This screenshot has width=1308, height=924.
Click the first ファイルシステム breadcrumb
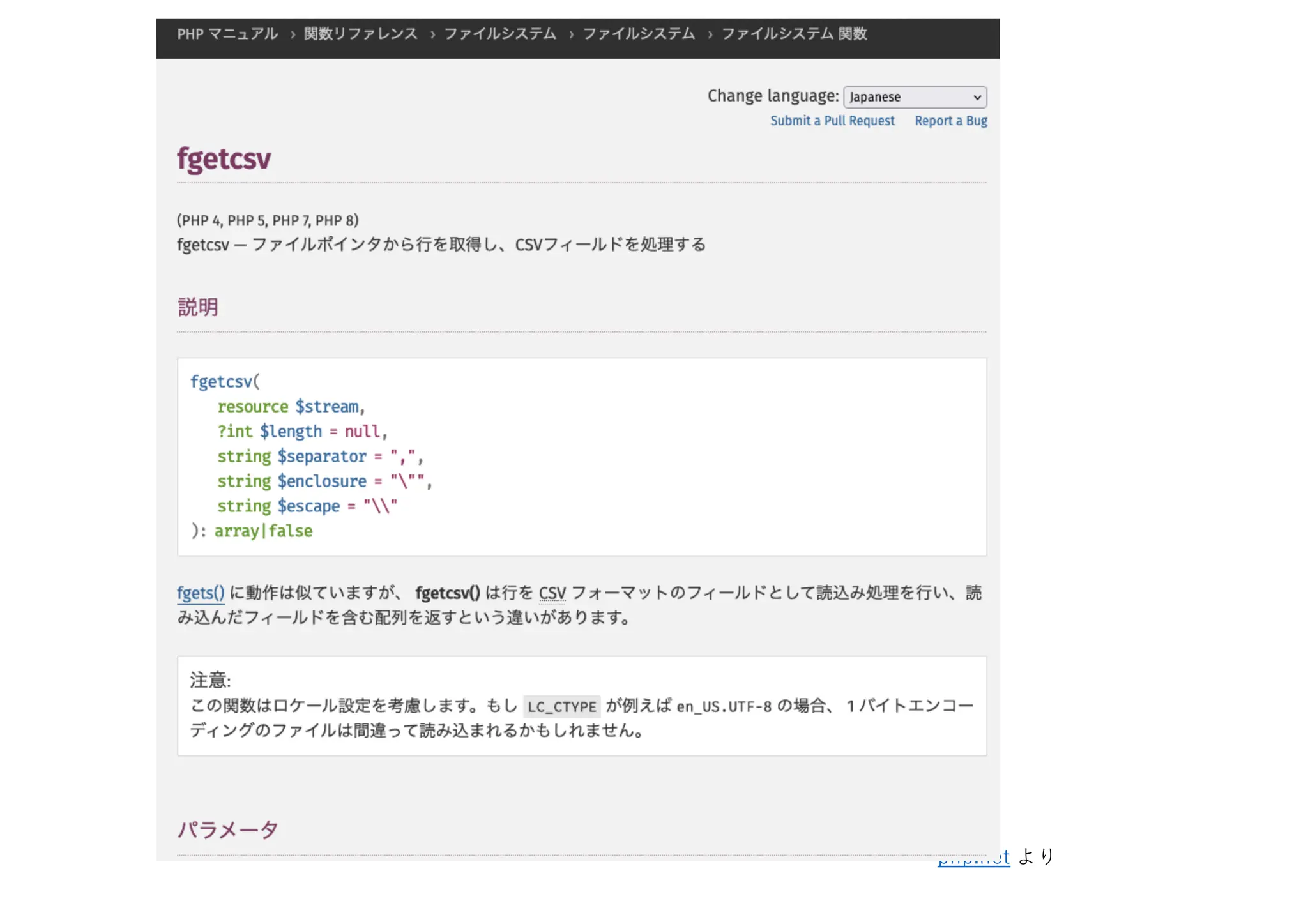click(x=500, y=34)
